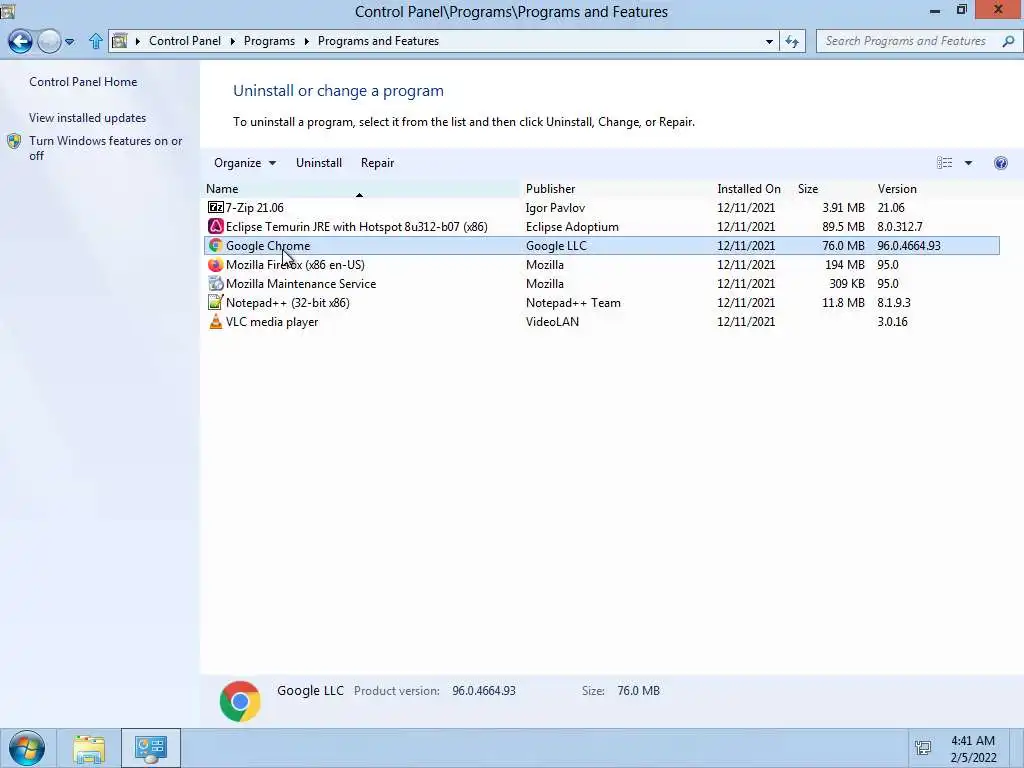This screenshot has height=768, width=1024.
Task: Click the Uninstall toolbar button
Action: coord(319,163)
